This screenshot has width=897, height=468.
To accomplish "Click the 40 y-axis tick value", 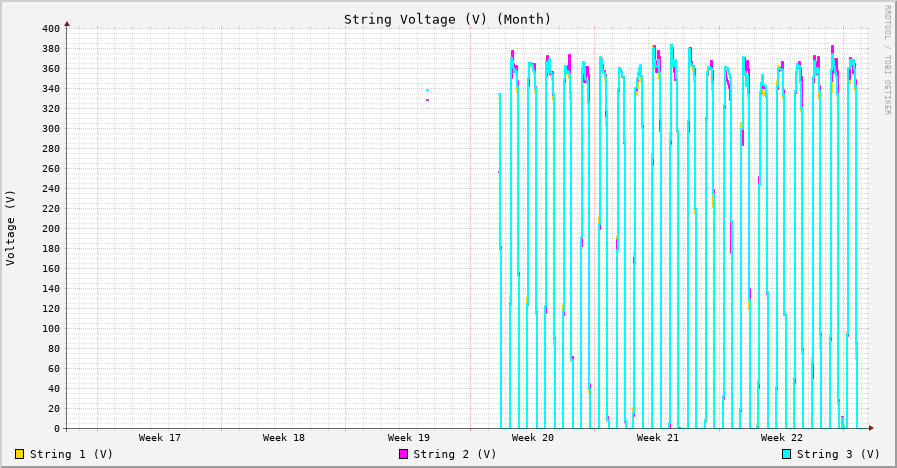I will coord(53,388).
